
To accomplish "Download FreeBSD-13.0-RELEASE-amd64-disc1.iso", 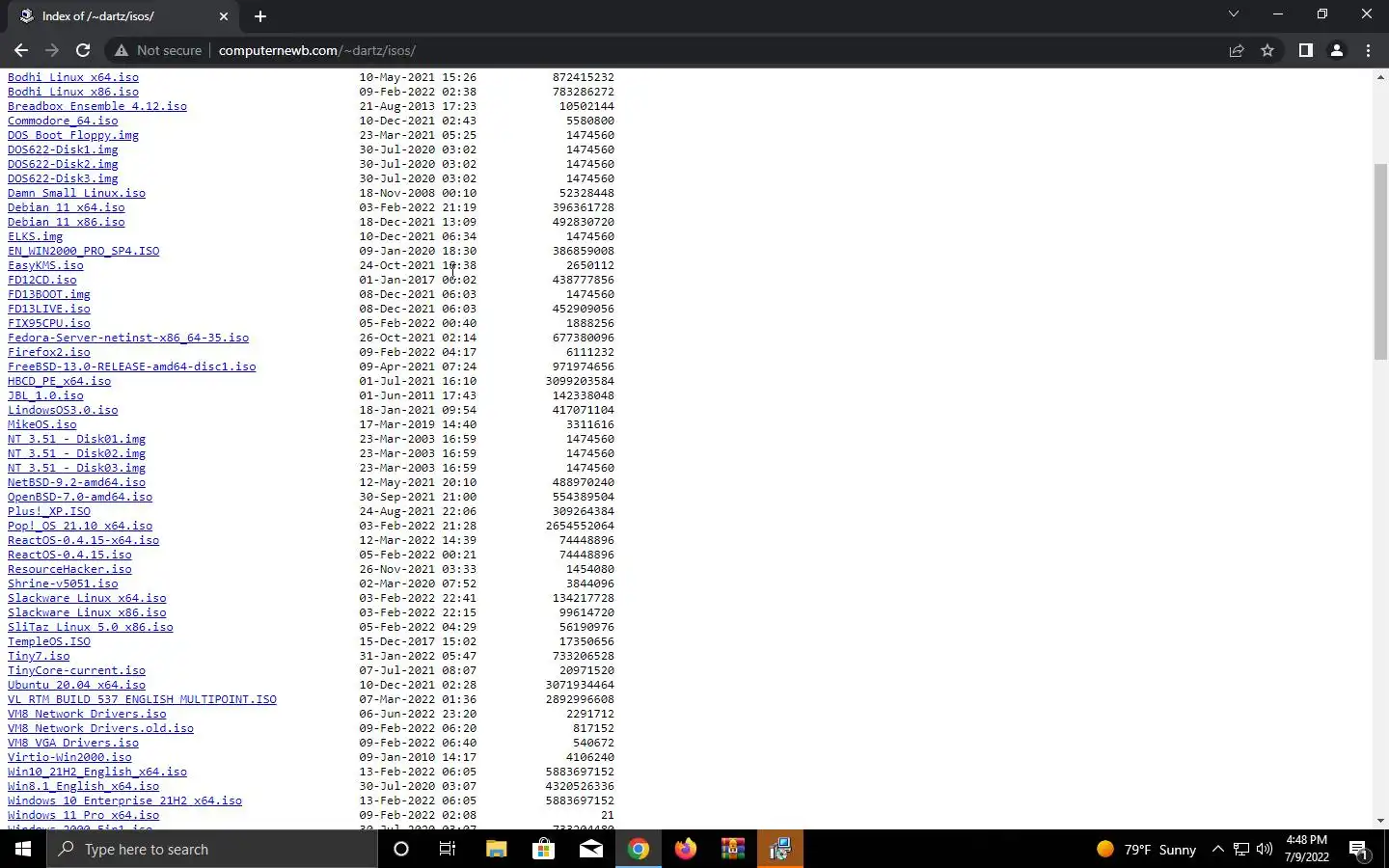I will click(x=132, y=366).
